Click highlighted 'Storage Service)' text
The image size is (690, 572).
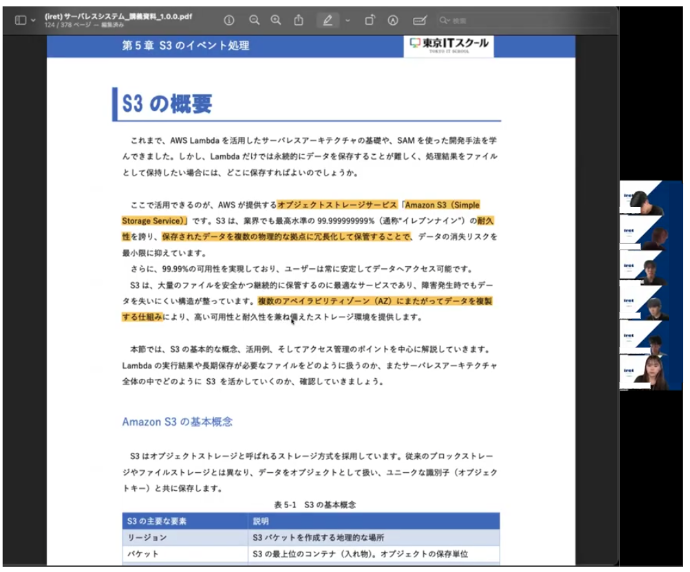(x=154, y=220)
